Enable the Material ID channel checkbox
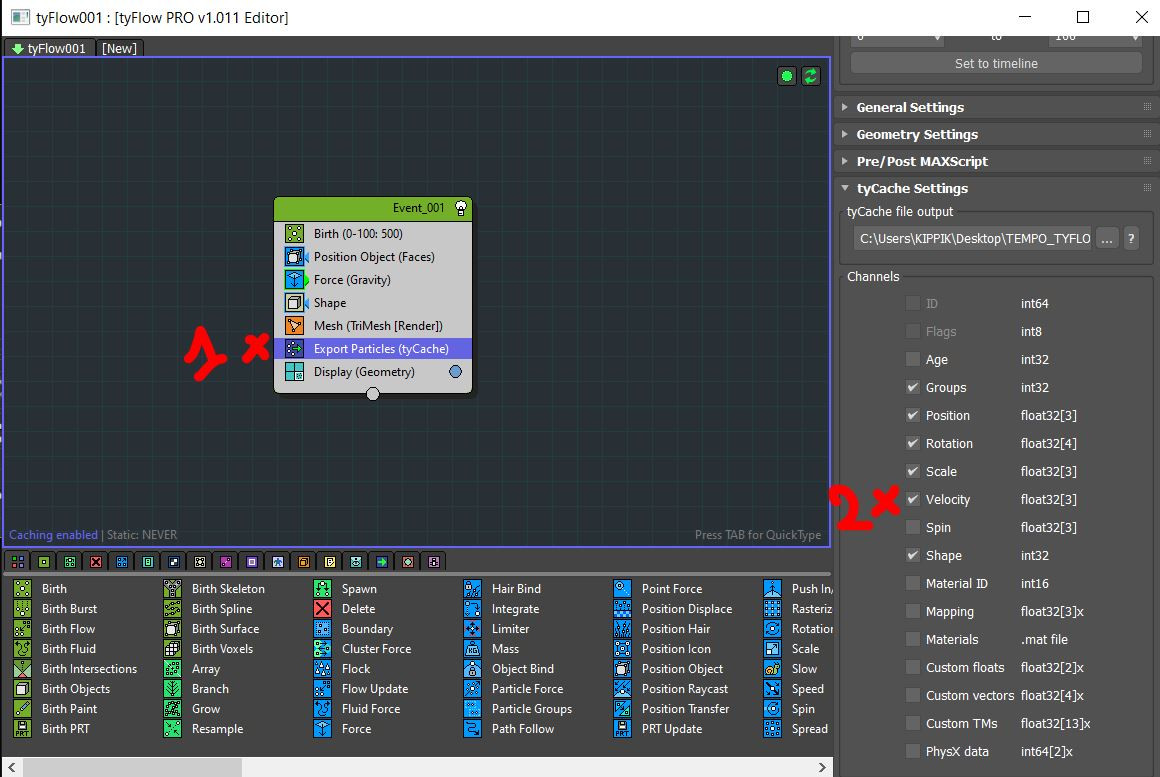The width and height of the screenshot is (1160, 777). point(913,583)
